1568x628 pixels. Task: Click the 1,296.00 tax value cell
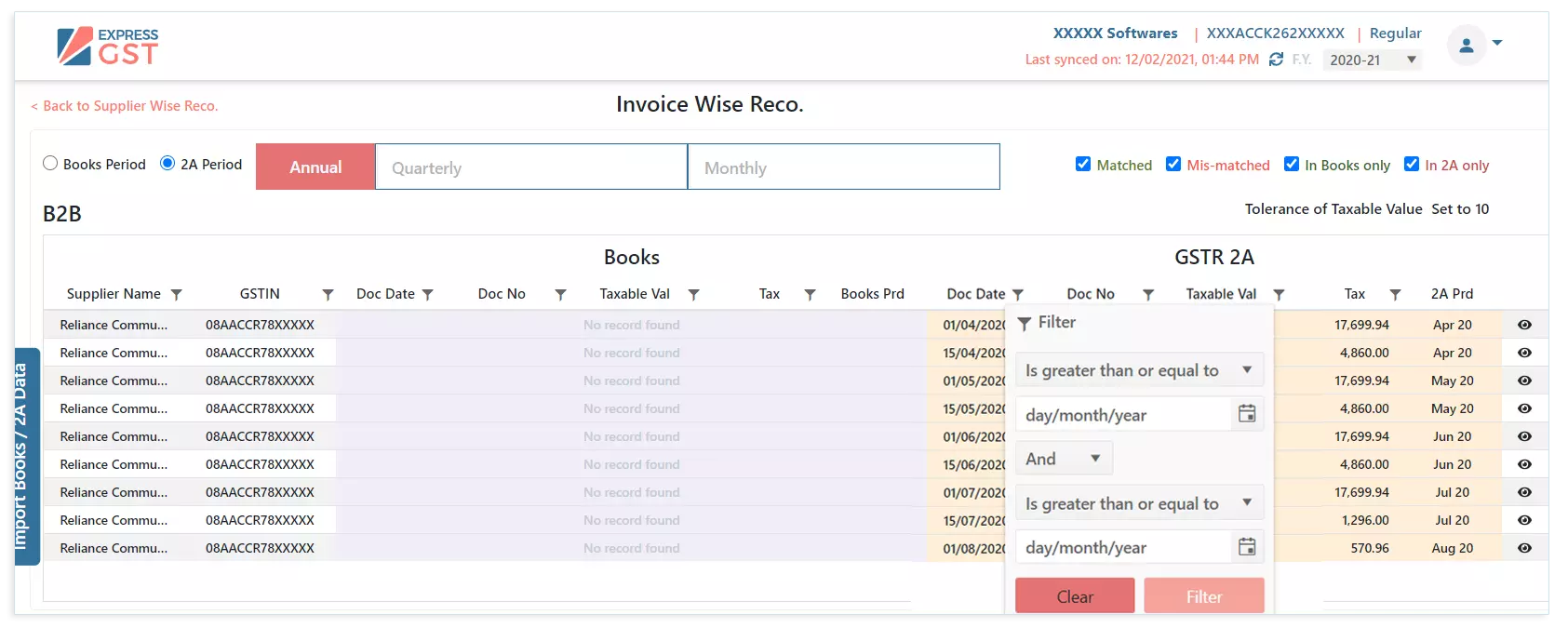tap(1365, 520)
